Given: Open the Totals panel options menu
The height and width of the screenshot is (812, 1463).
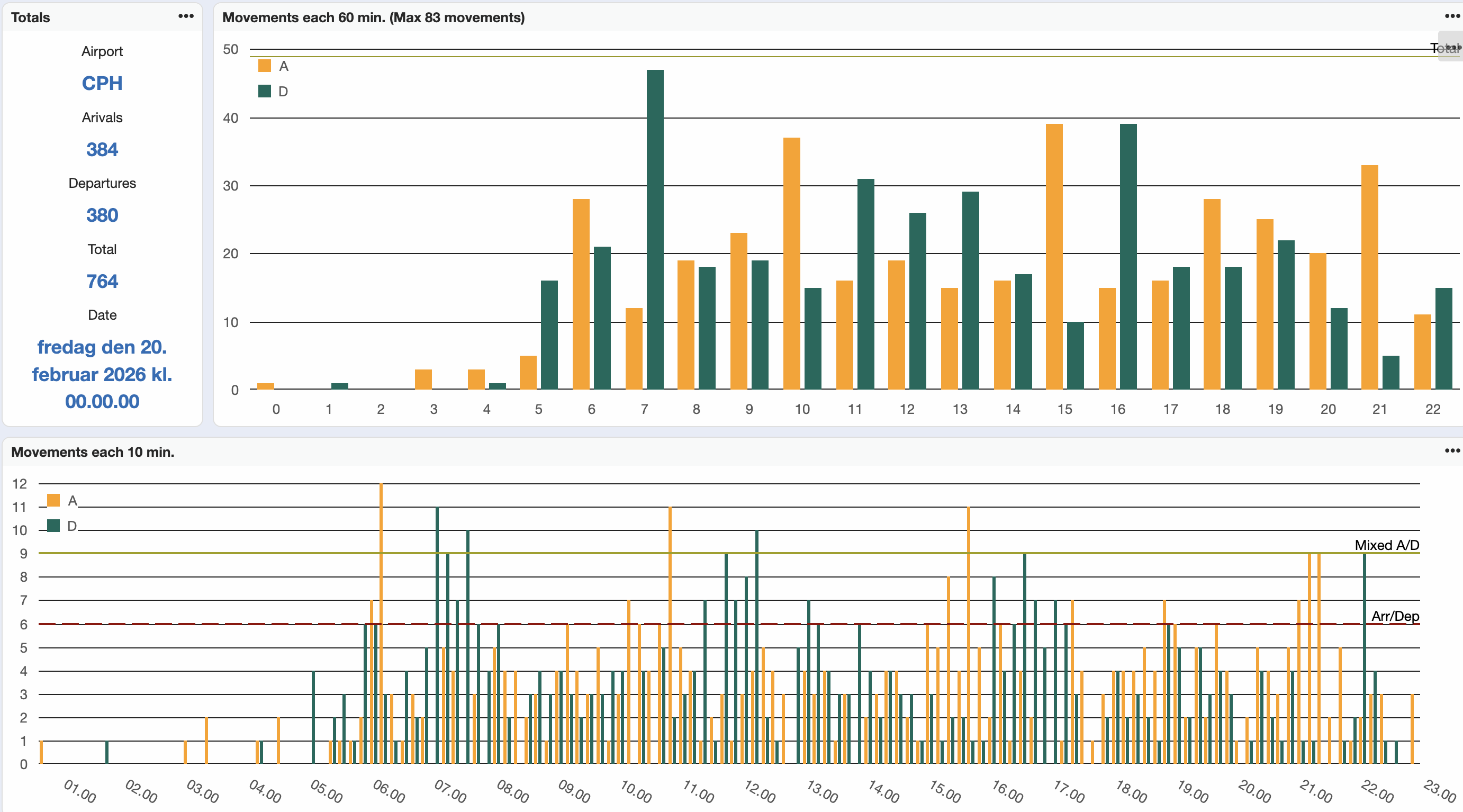Looking at the screenshot, I should coord(186,16).
